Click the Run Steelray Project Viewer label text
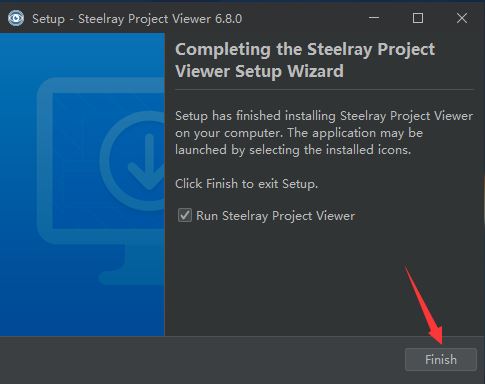The image size is (485, 384). 275,216
